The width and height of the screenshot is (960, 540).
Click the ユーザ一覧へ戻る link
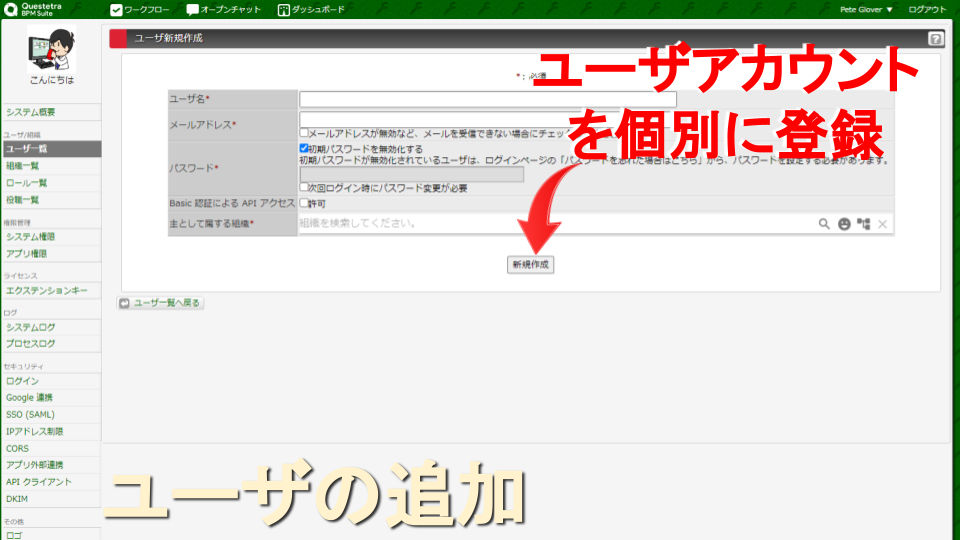click(161, 302)
